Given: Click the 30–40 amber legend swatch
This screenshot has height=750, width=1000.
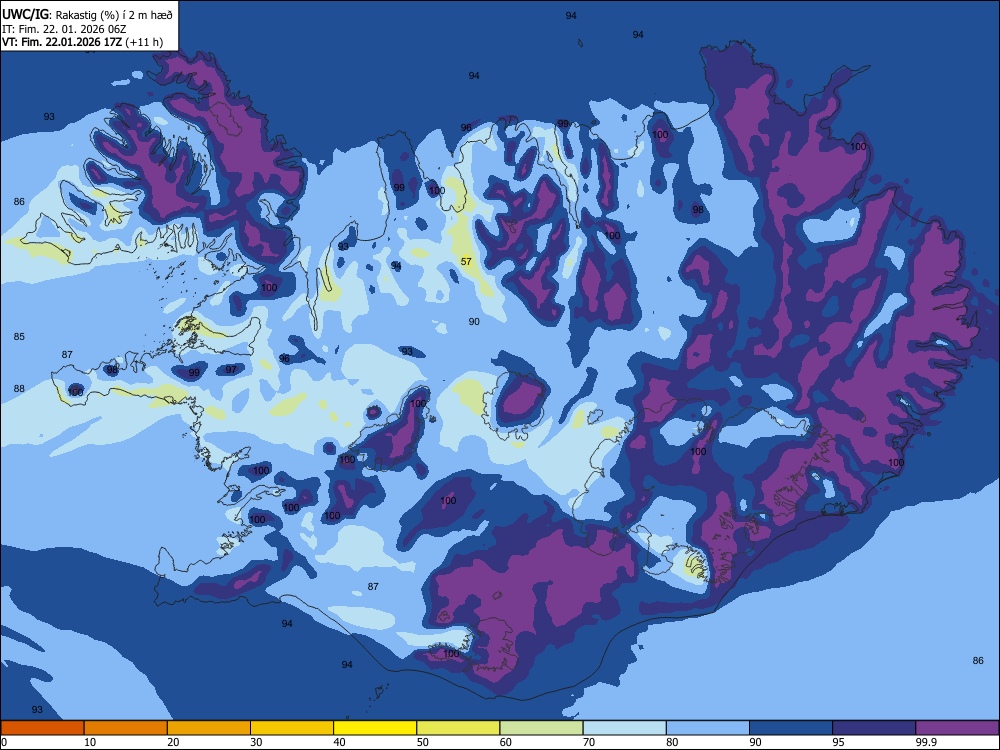Looking at the screenshot, I should click(x=292, y=728).
